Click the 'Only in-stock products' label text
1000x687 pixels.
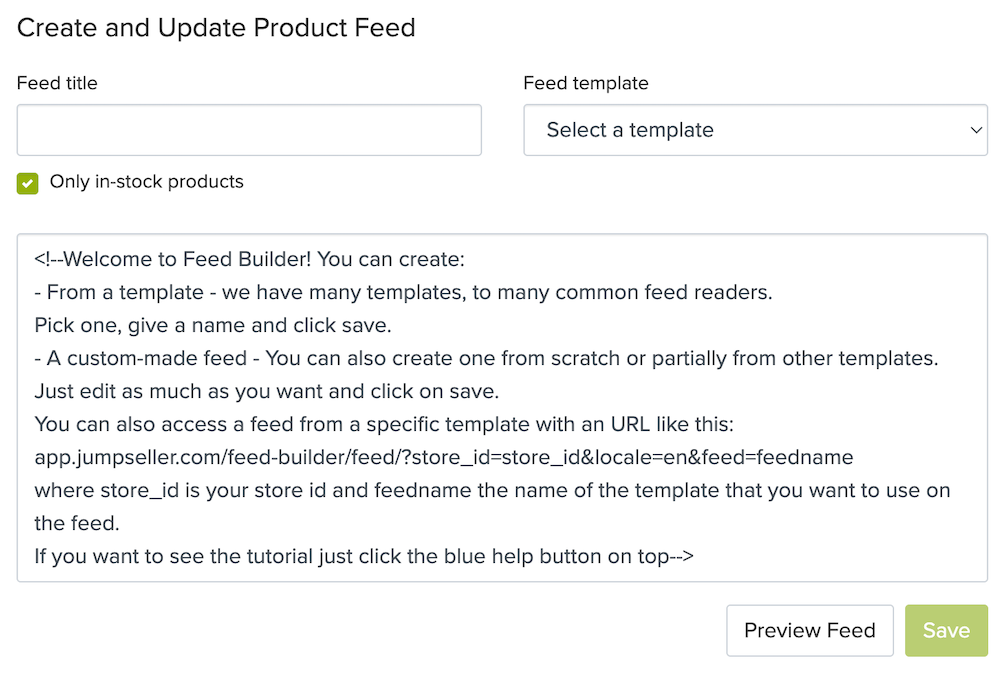(x=147, y=182)
